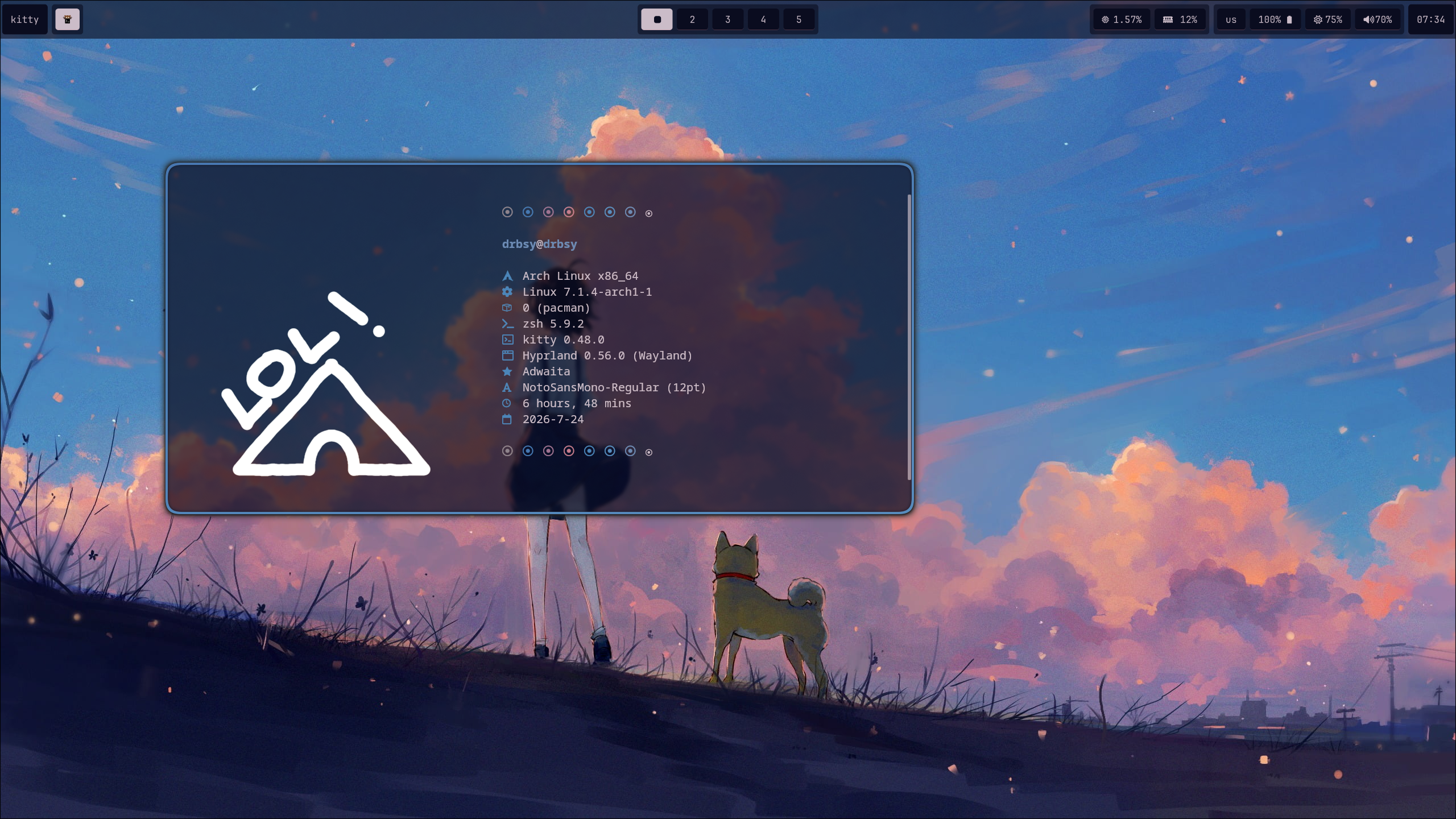This screenshot has width=1456, height=819.
Task: Click the kitty 0.48.0 text
Action: pos(563,340)
